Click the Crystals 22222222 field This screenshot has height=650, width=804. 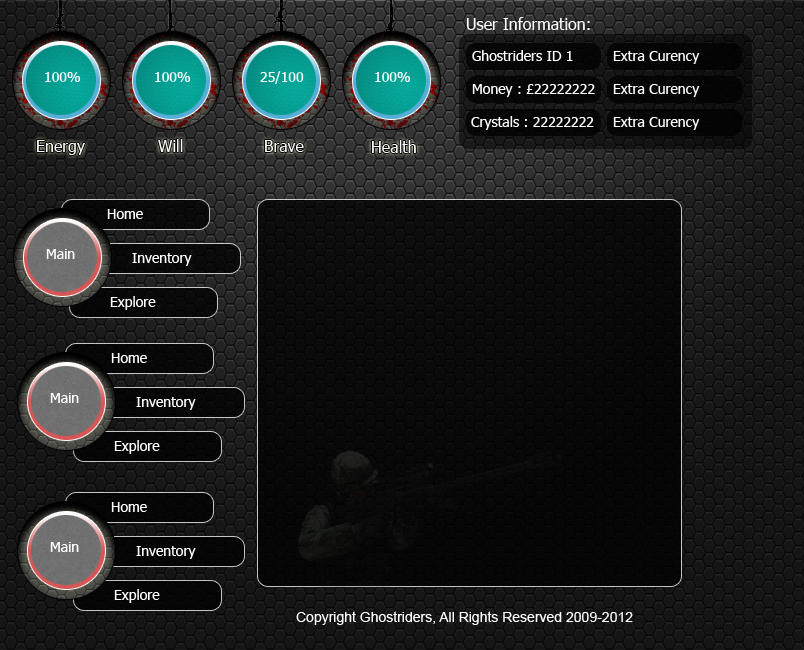(533, 122)
